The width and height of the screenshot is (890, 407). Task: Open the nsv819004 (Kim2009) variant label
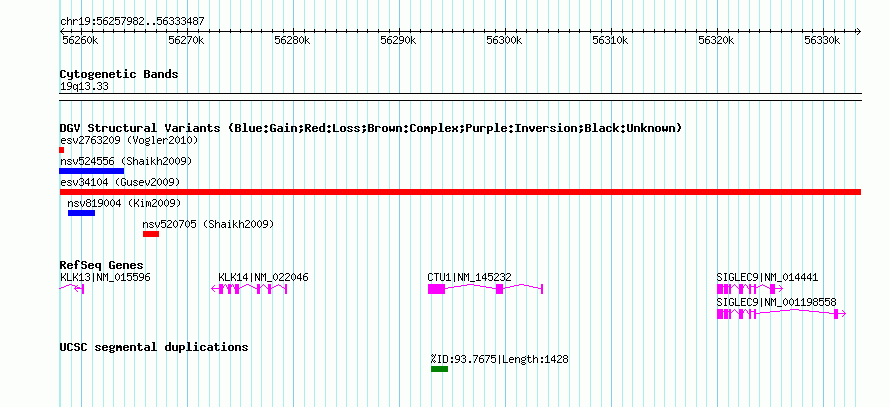[124, 203]
